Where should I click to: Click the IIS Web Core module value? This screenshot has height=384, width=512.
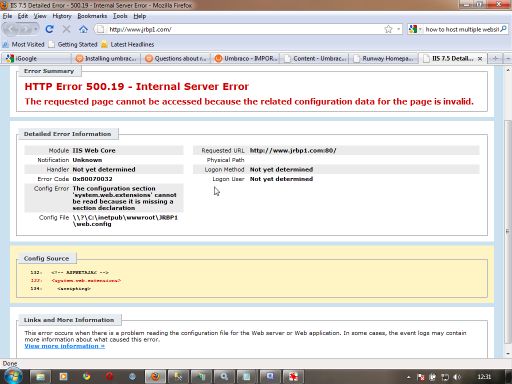point(94,150)
